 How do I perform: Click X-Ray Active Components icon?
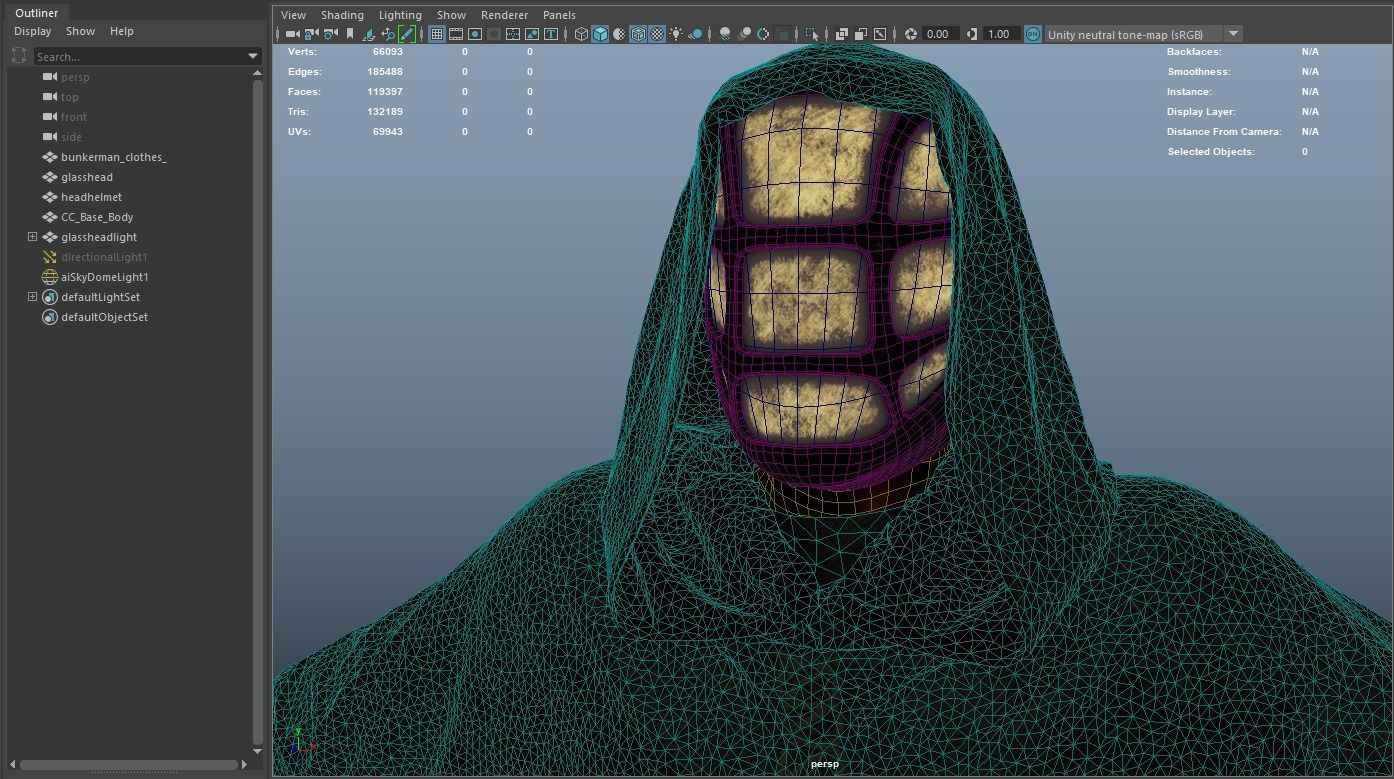point(861,34)
